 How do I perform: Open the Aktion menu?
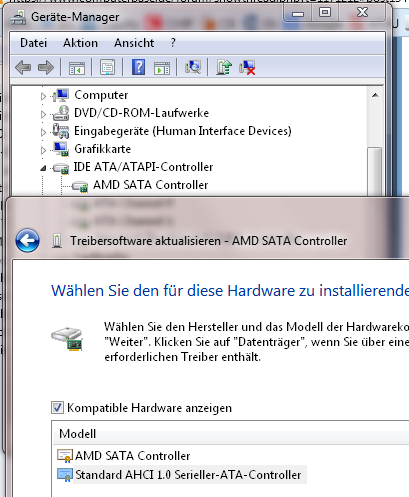pyautogui.click(x=80, y=43)
